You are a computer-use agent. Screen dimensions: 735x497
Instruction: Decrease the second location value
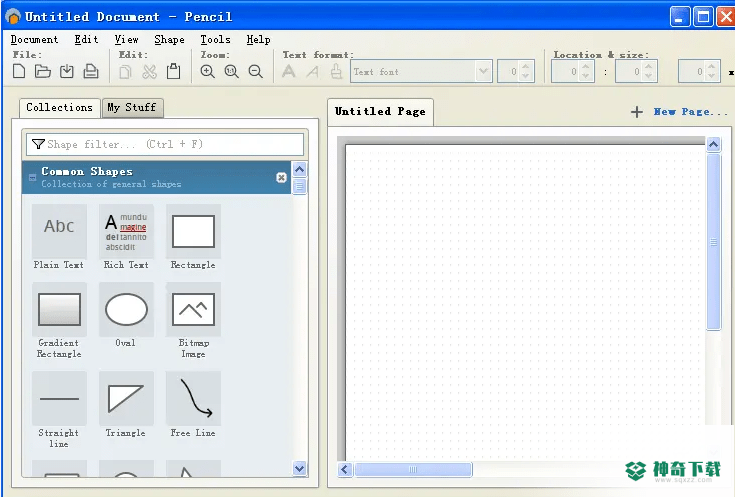[649, 76]
